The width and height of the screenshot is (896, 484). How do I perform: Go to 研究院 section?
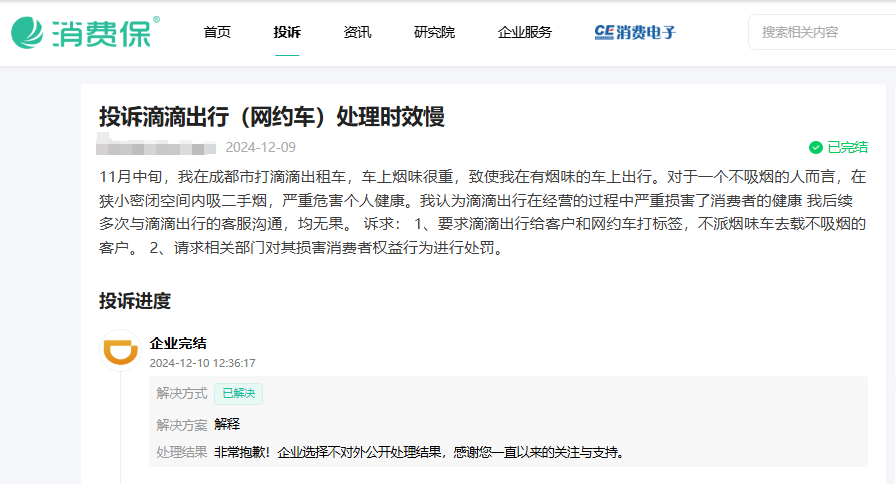tap(434, 33)
